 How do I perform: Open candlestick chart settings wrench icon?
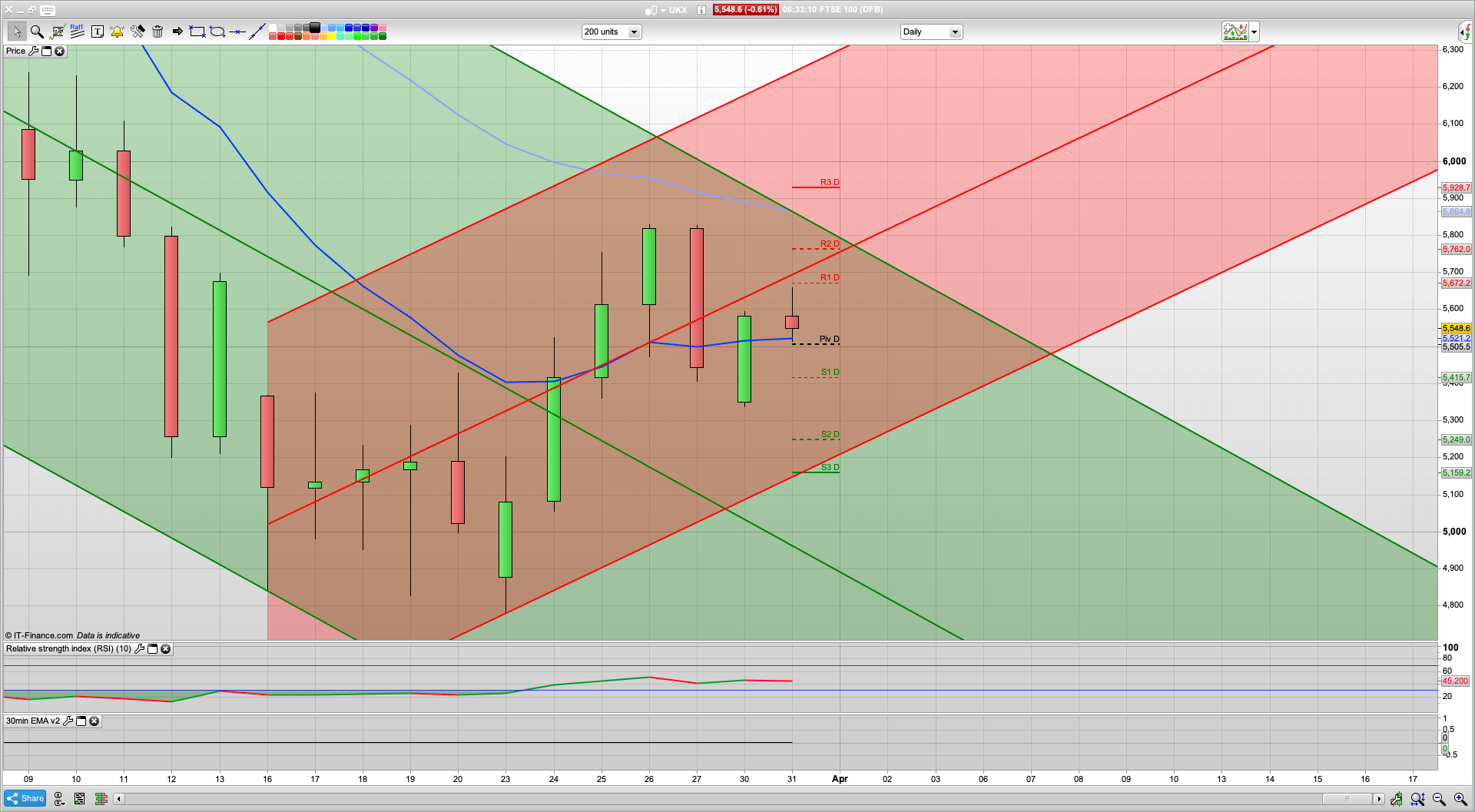[1396, 799]
